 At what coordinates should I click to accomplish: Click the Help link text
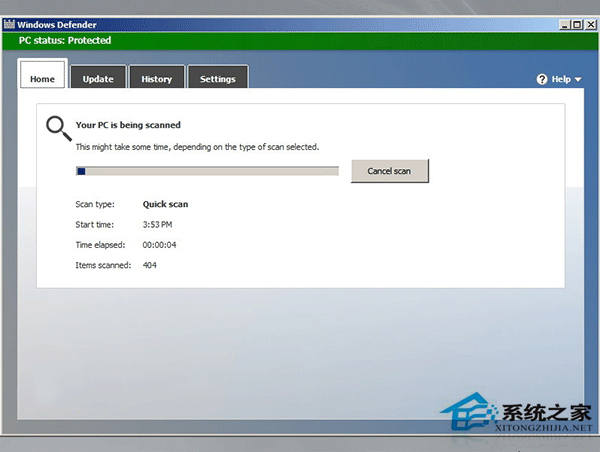click(561, 79)
